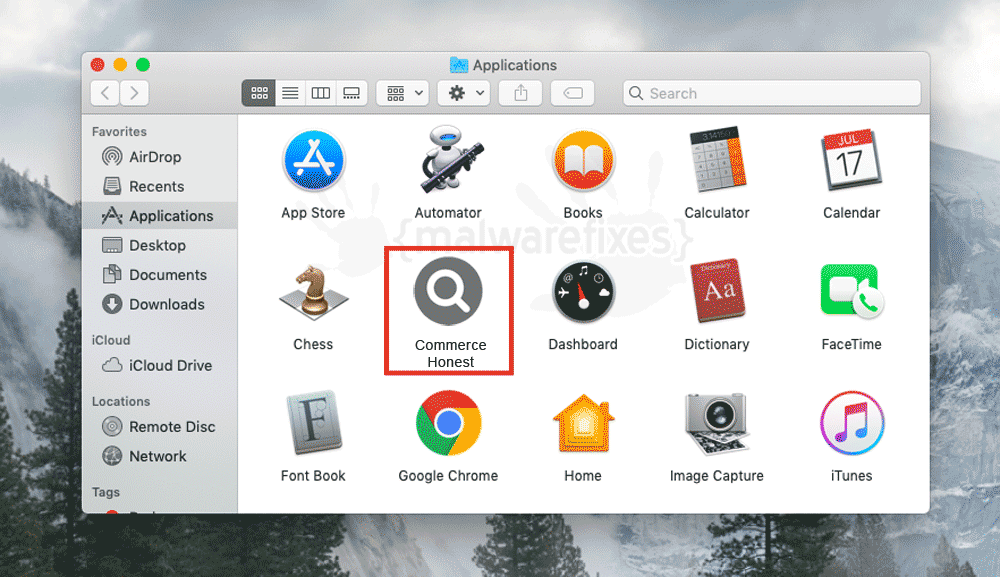Viewport: 1000px width, 577px height.
Task: Click the Dashboard gauge icon
Action: [x=583, y=293]
